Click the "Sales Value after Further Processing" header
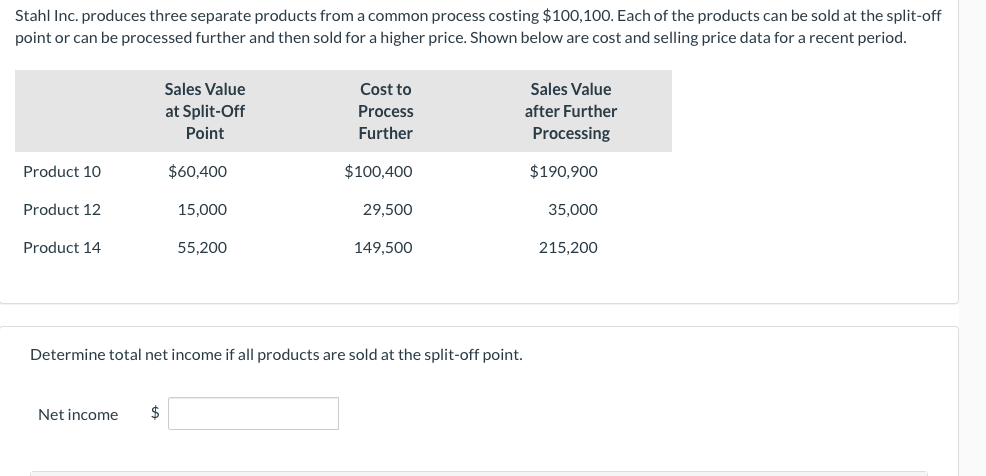The width and height of the screenshot is (986, 476). (571, 111)
